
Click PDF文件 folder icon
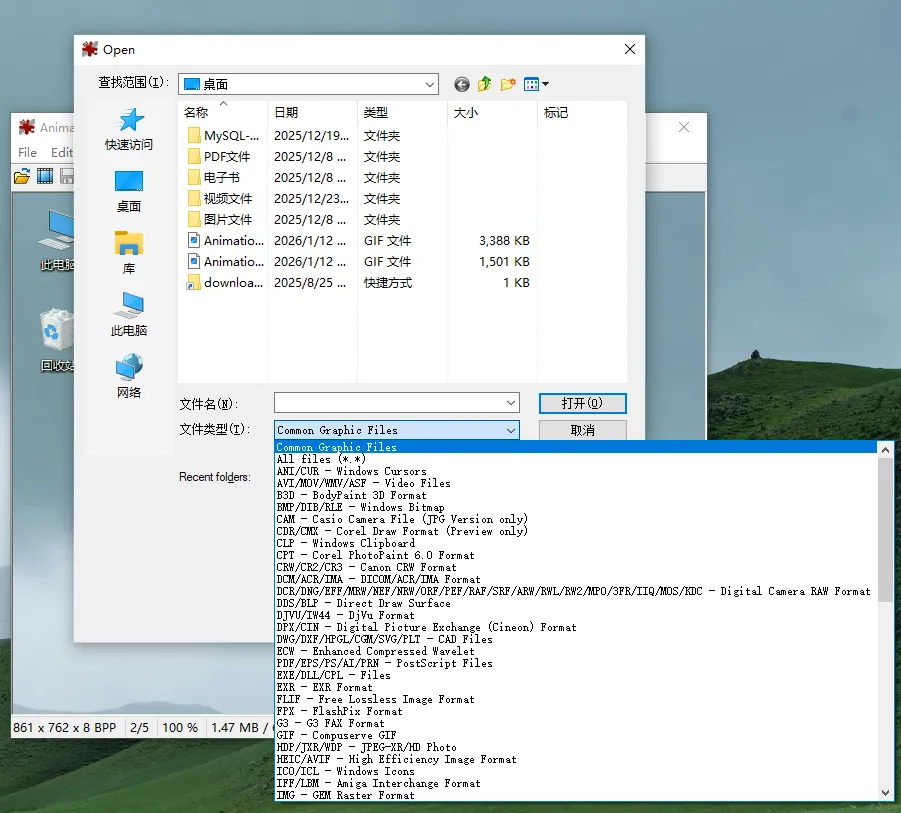(x=194, y=157)
